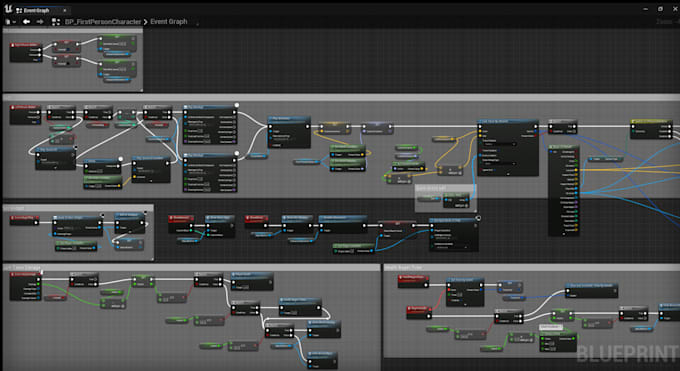Open the bookmarks dropdown in graph toolbar
680x371 pixels.
click(x=11, y=22)
